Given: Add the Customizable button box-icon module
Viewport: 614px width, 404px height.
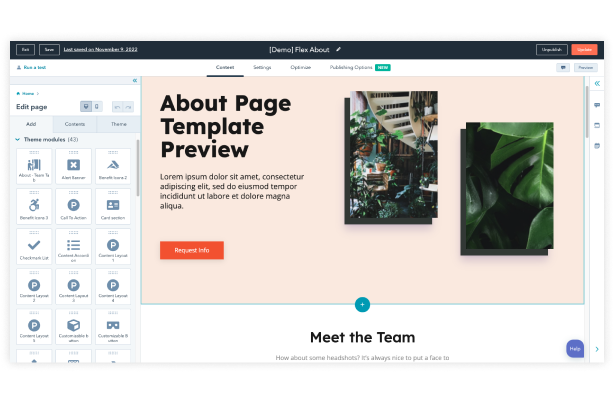Looking at the screenshot, I should point(73,327).
